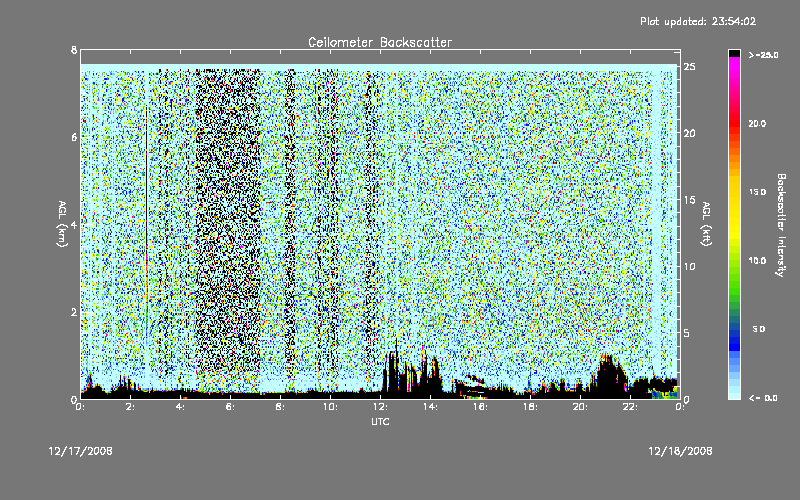
Task: Click the 5 kft tick label on right axis
Action: (687, 333)
